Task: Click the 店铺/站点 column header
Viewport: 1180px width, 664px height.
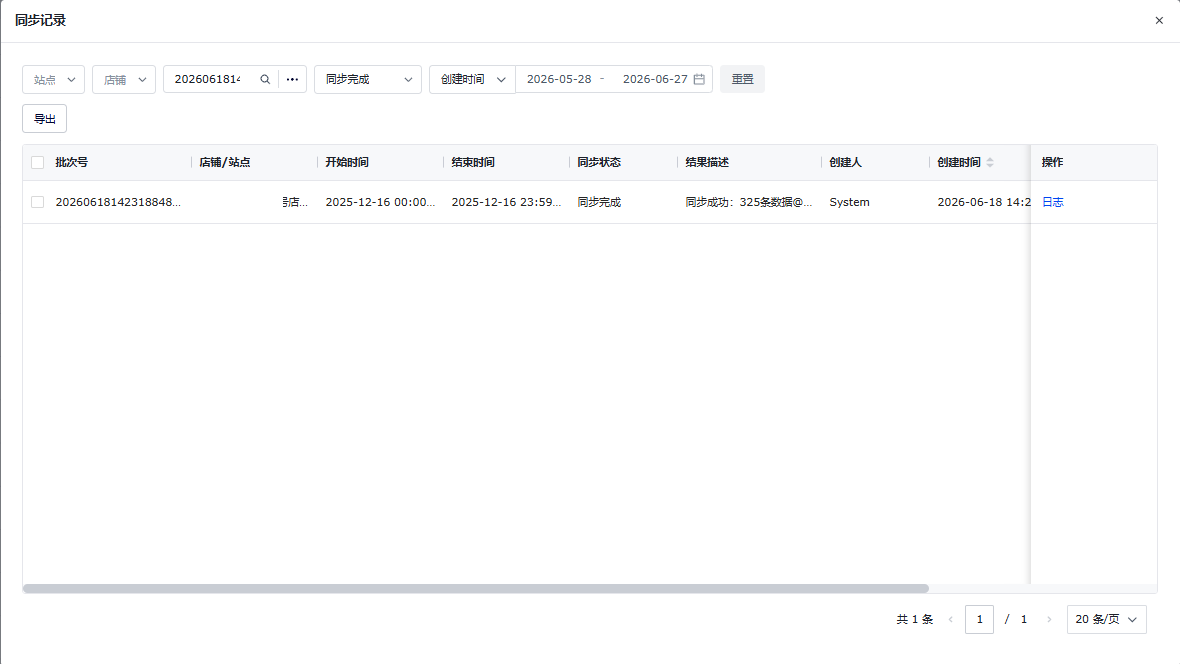Action: 224,163
